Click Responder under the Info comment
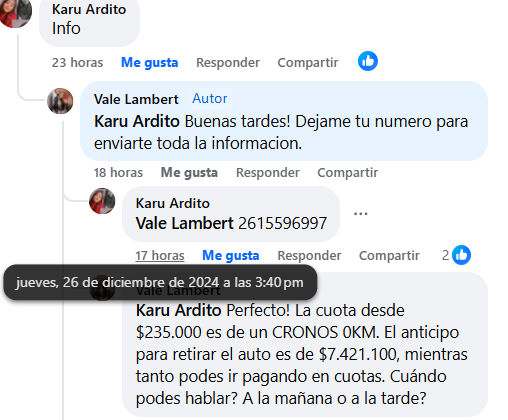Image resolution: width=508 pixels, height=420 pixels. [228, 62]
